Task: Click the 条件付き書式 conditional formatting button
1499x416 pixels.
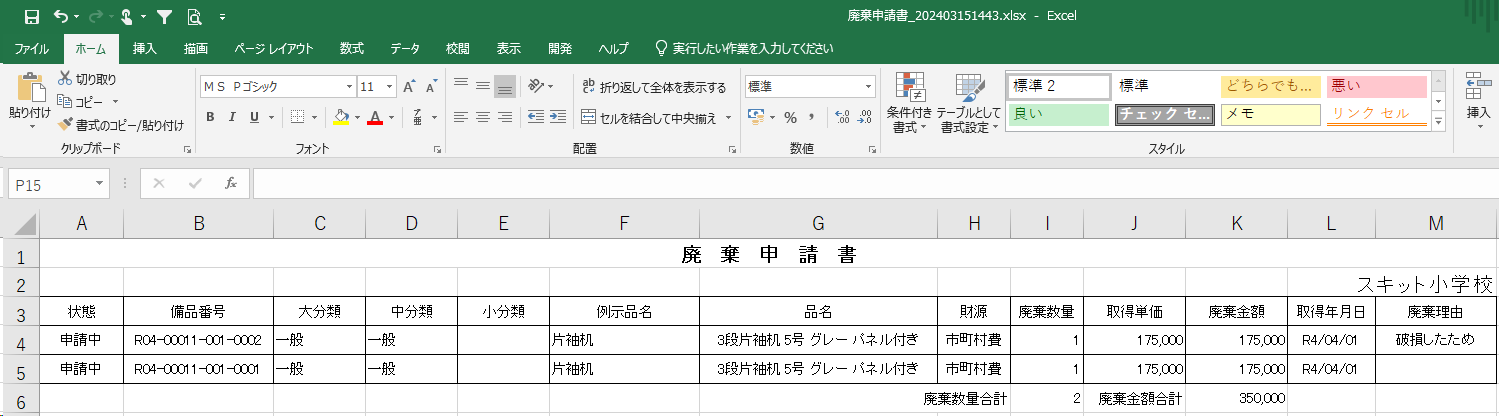Action: tap(911, 105)
